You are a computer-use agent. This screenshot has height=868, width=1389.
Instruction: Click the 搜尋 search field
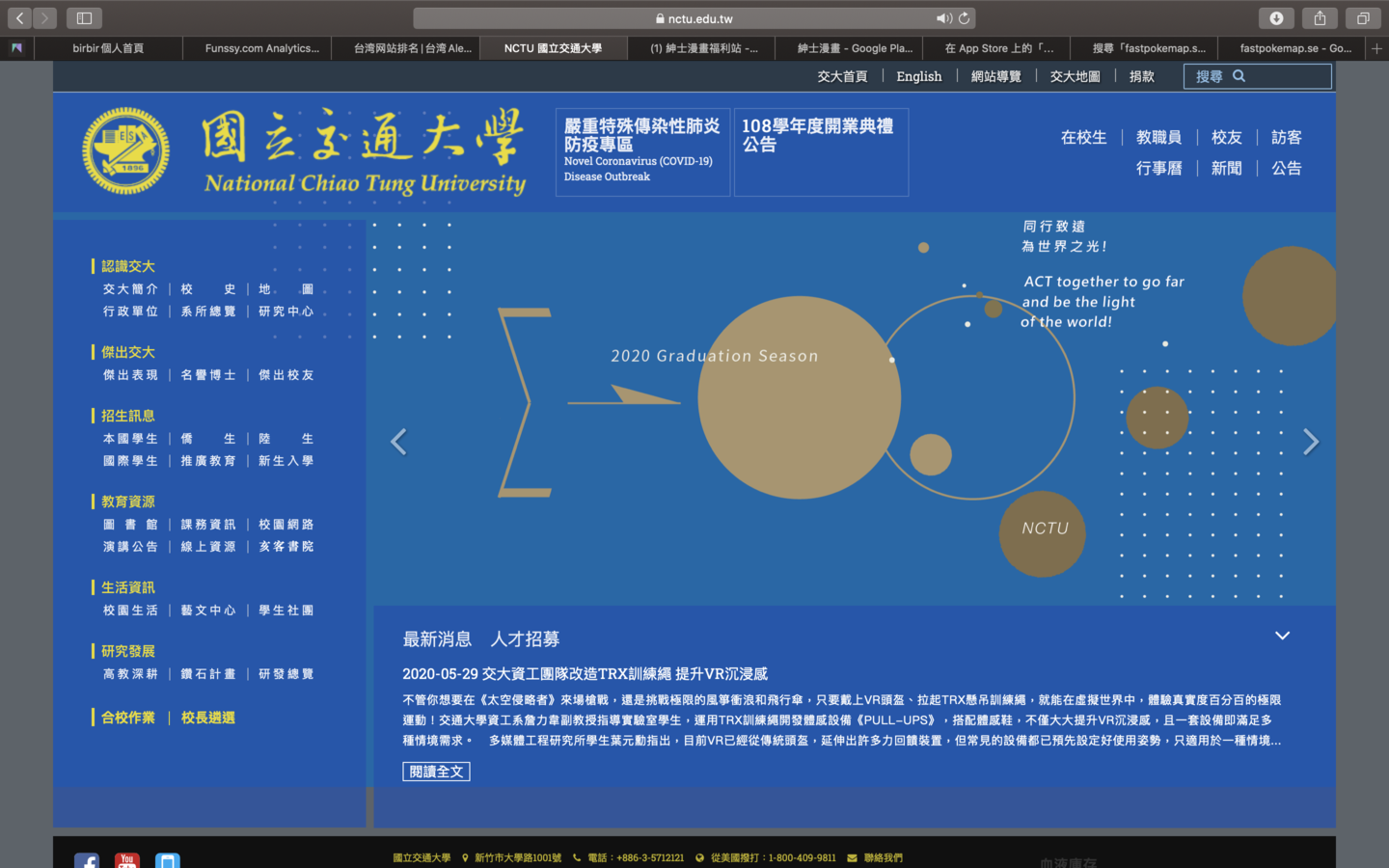click(x=1258, y=76)
